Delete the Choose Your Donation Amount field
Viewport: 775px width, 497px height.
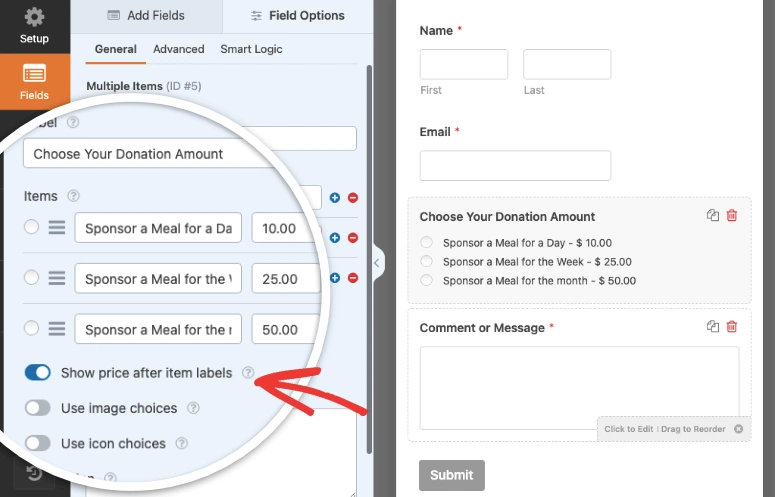[x=732, y=215]
